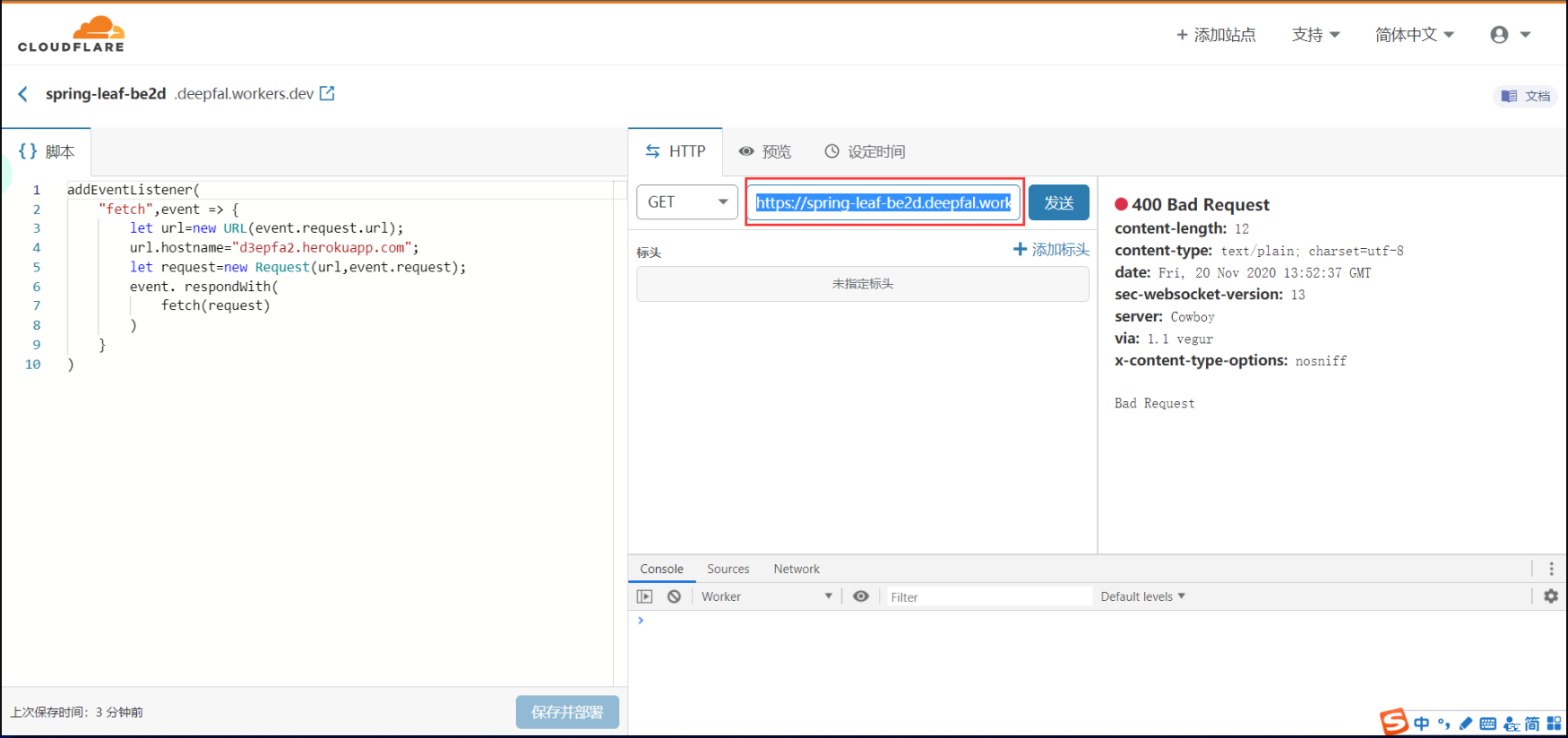
Task: Click the spring-leaf-be2d worker name
Action: click(x=106, y=93)
